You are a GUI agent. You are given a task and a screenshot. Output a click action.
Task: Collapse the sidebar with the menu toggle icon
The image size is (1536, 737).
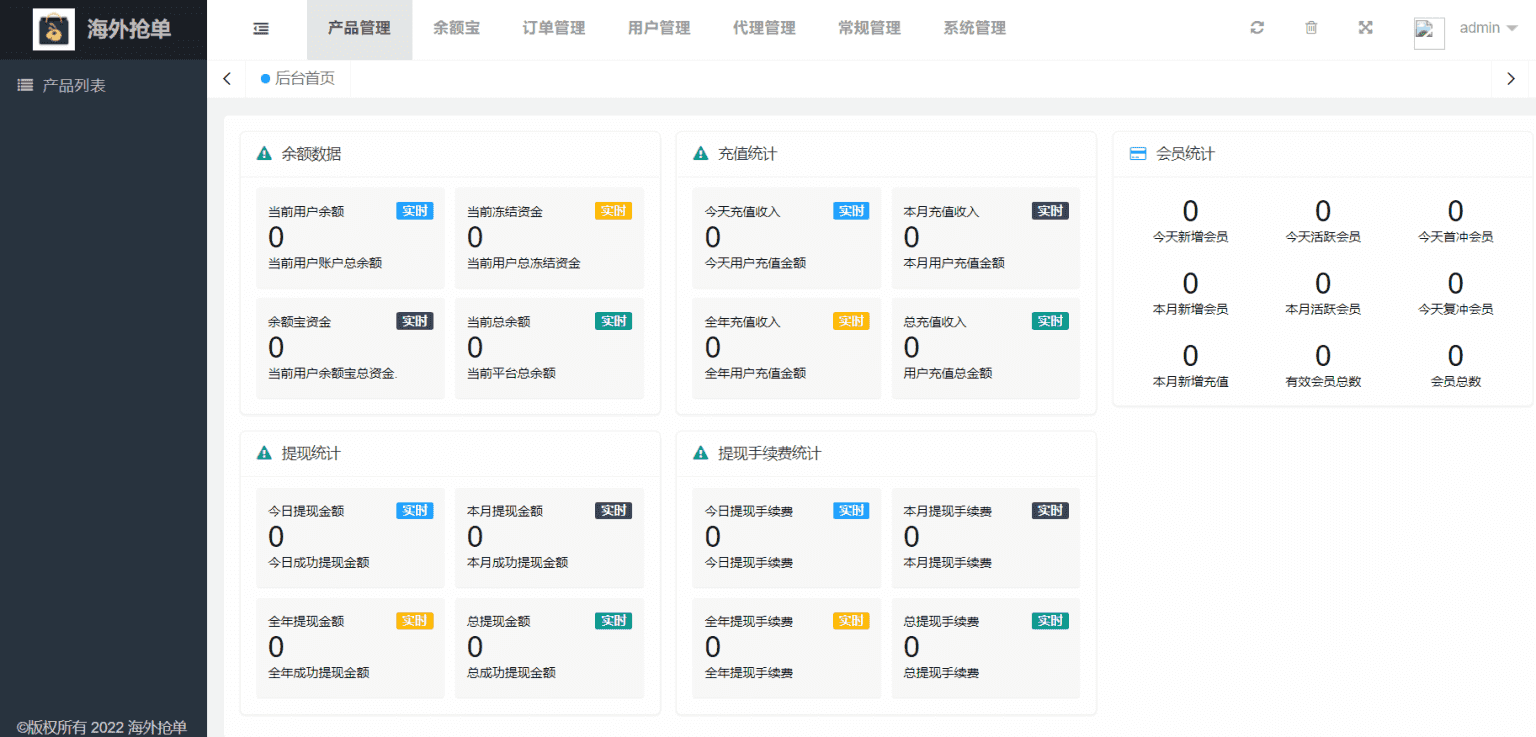click(261, 29)
